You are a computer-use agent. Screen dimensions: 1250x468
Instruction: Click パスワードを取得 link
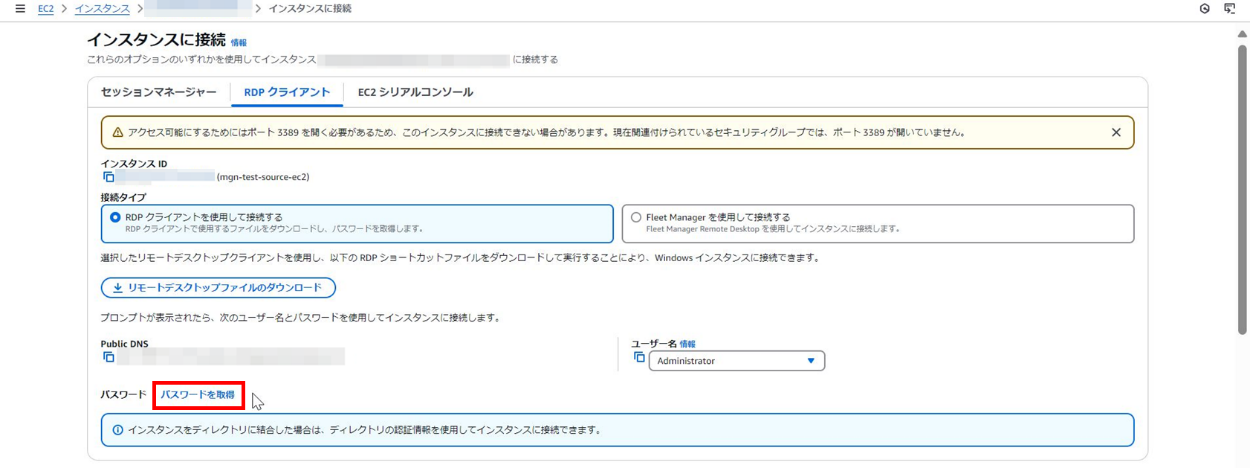pos(198,395)
